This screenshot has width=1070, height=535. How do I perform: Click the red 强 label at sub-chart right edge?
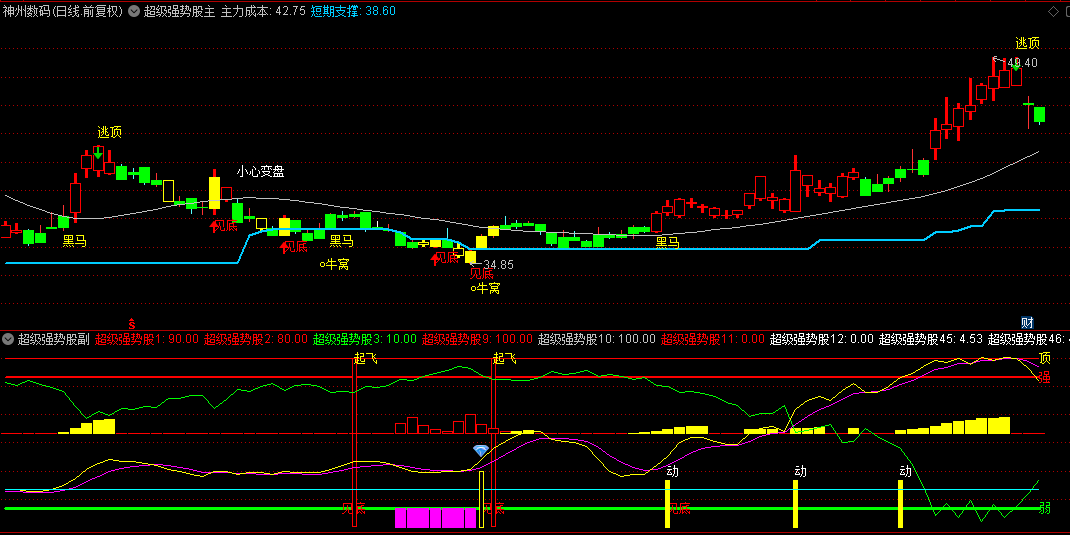pos(1045,377)
